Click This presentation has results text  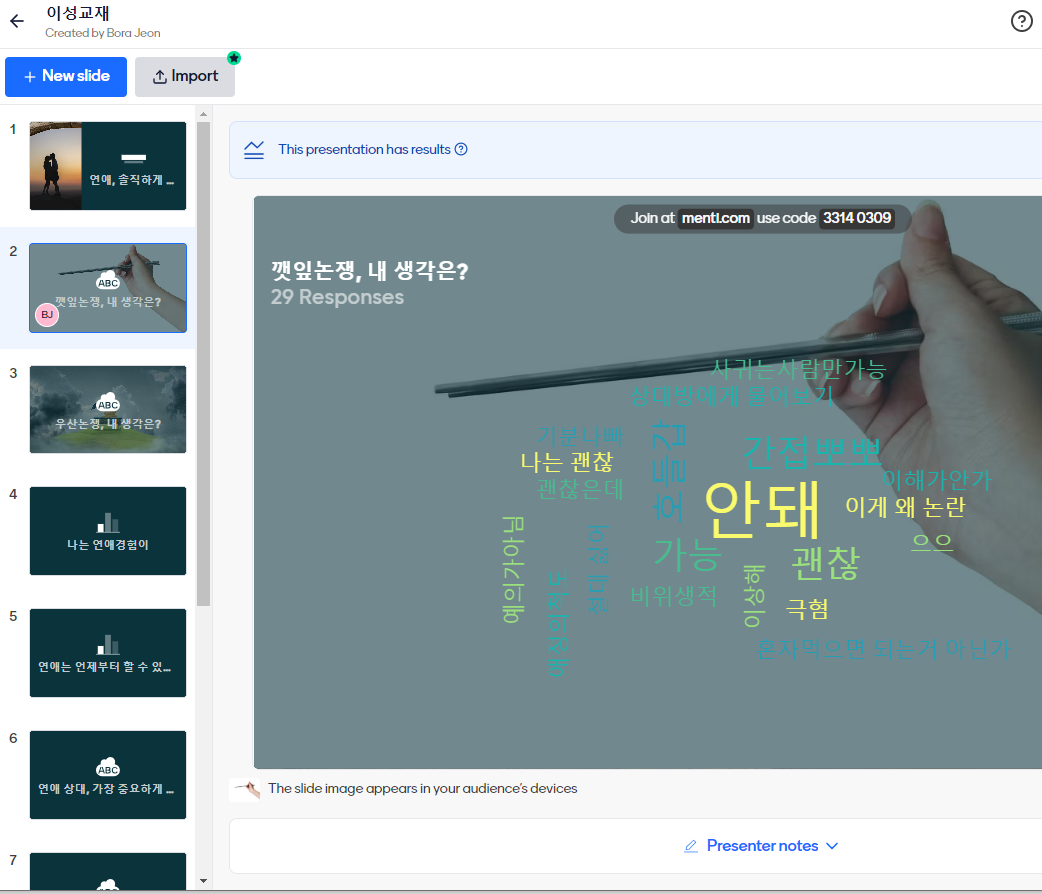[x=364, y=149]
